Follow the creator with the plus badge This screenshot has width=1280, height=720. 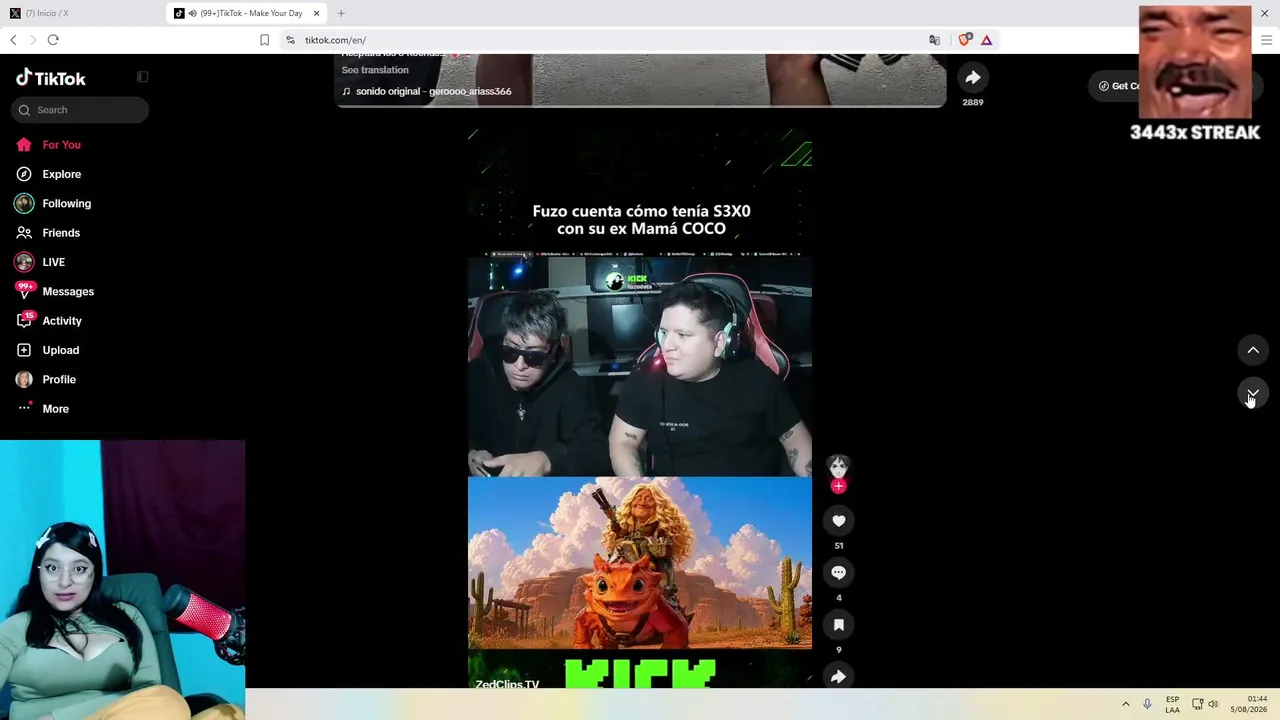[x=838, y=486]
